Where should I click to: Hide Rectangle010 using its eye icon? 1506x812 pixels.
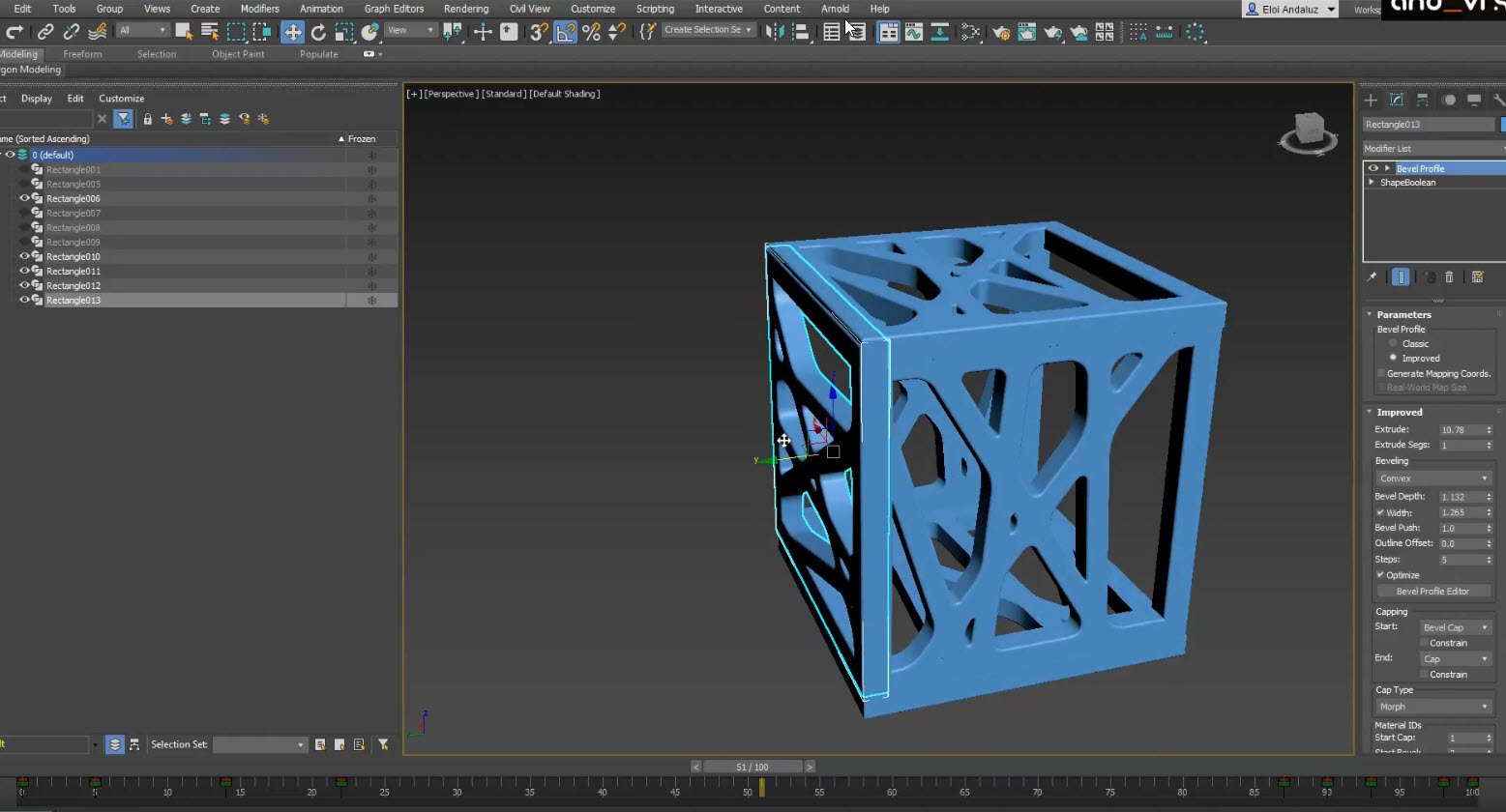[25, 257]
